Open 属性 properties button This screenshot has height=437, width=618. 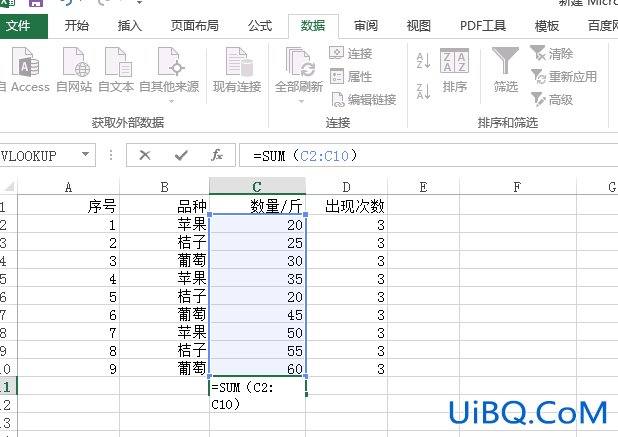pyautogui.click(x=351, y=76)
